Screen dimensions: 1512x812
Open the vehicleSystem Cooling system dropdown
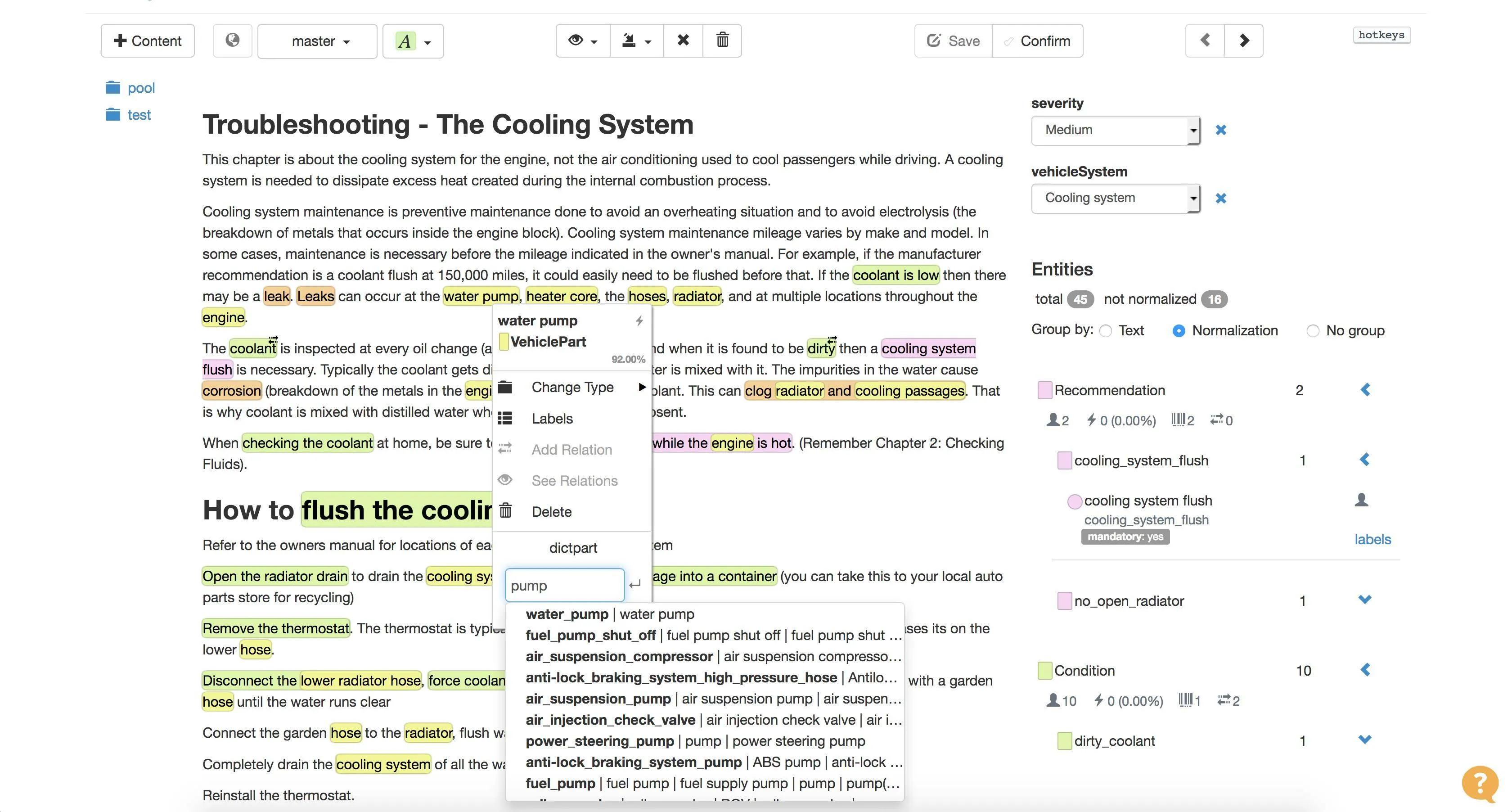pyautogui.click(x=1115, y=198)
